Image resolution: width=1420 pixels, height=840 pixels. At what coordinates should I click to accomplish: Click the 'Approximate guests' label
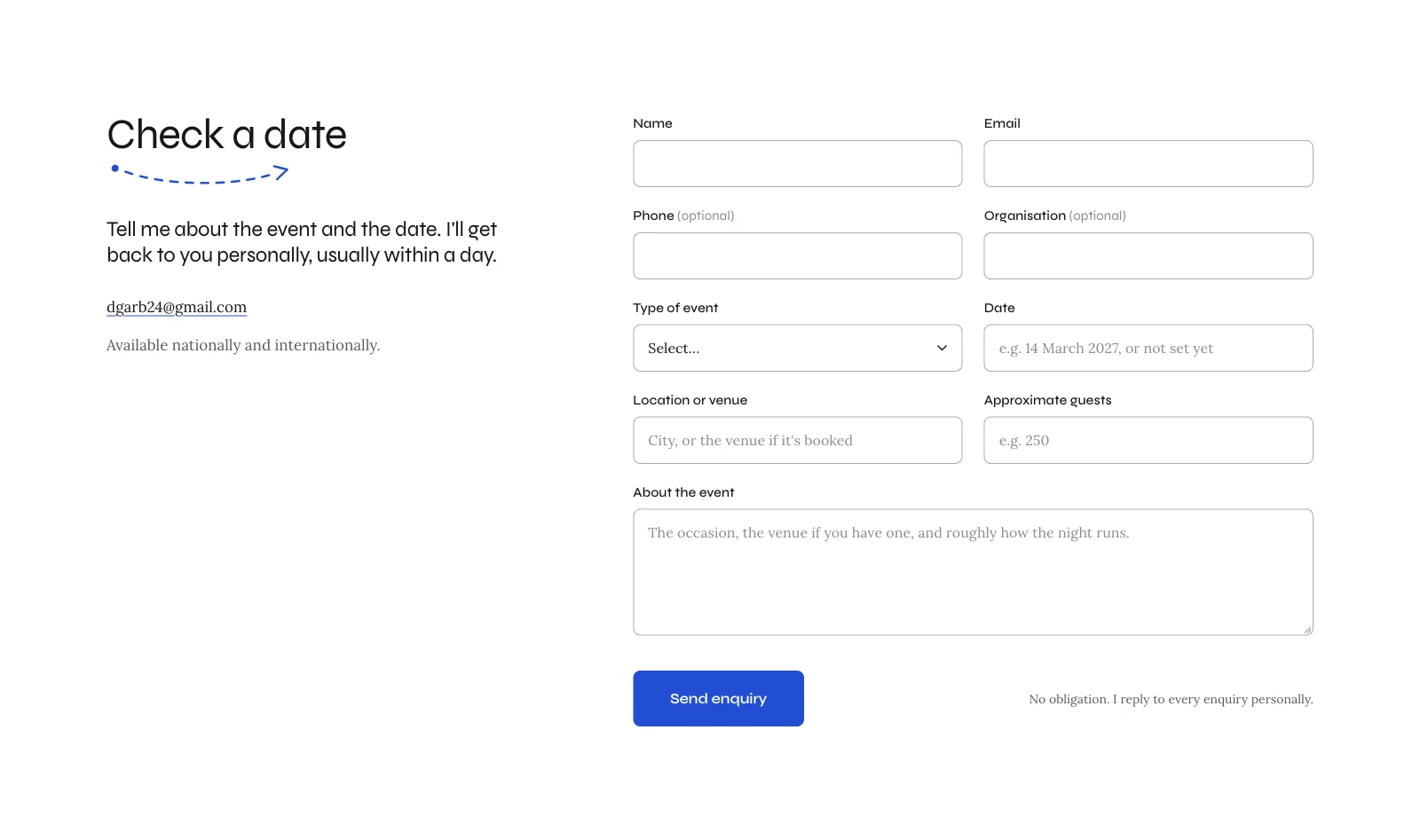1047,400
